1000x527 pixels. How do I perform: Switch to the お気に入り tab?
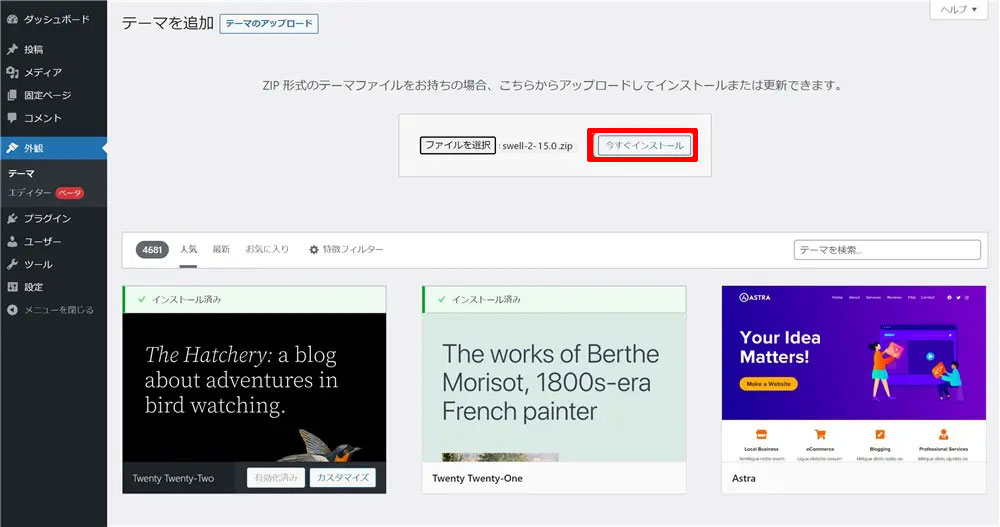[267, 249]
